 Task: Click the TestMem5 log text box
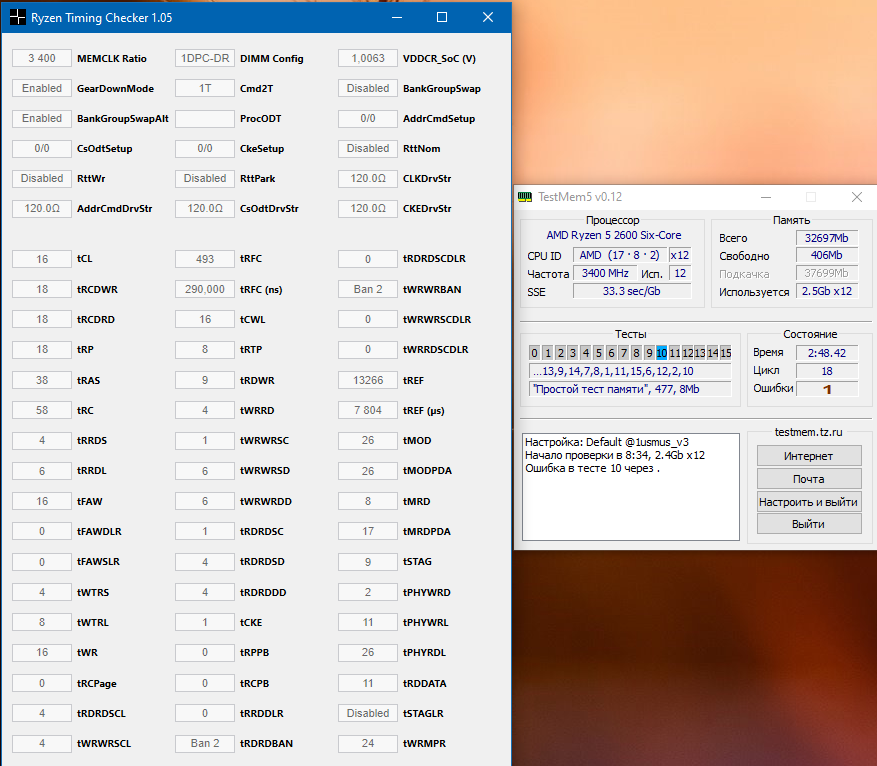click(631, 486)
